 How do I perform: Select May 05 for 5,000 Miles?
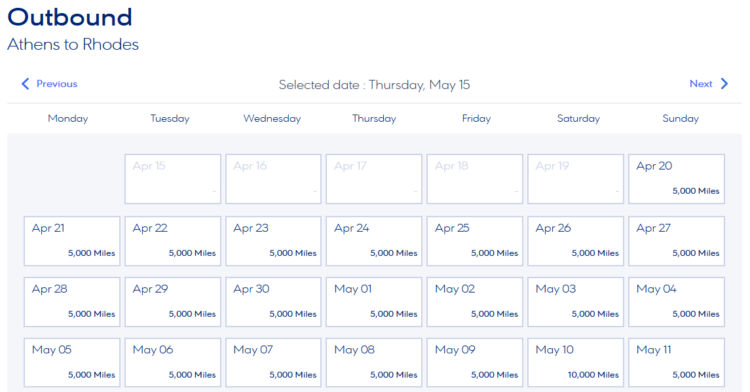point(72,362)
